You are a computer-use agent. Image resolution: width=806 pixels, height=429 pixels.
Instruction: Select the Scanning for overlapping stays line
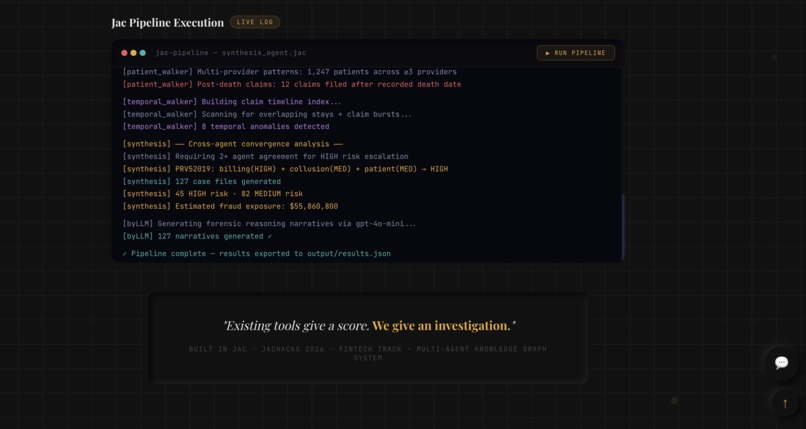tap(267, 114)
